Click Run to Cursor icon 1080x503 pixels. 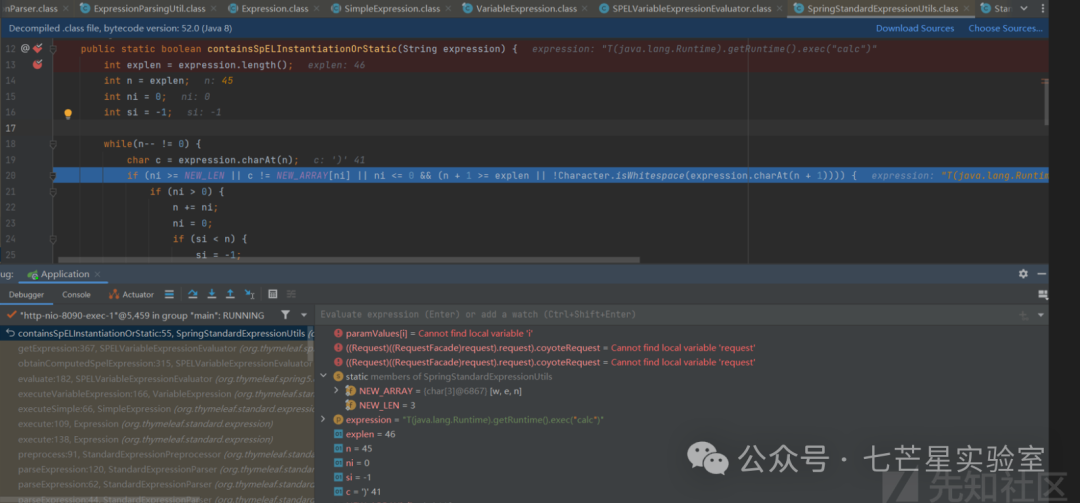(250, 294)
